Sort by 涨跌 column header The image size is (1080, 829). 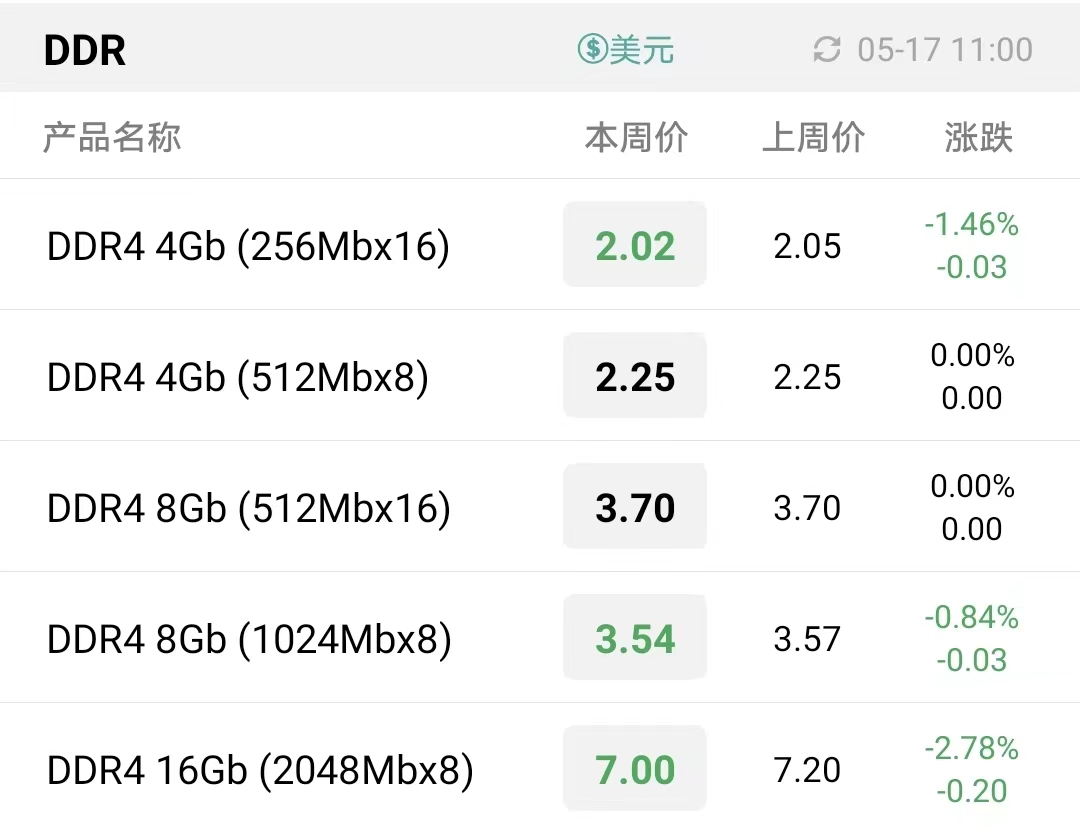pyautogui.click(x=979, y=137)
